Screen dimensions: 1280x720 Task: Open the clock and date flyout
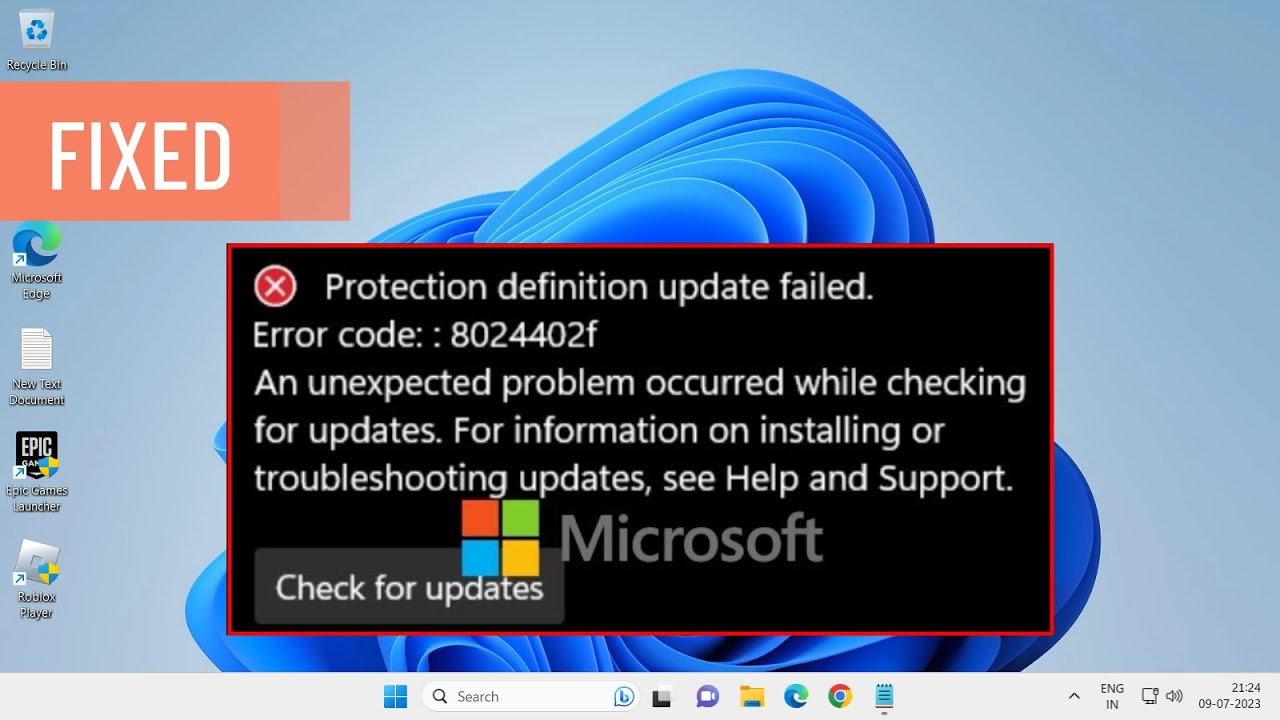[x=1230, y=696]
